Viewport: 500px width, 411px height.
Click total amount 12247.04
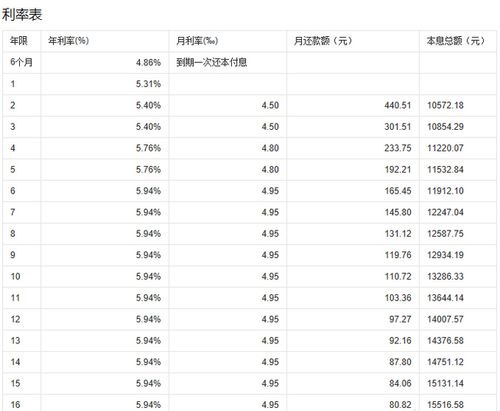pos(445,212)
